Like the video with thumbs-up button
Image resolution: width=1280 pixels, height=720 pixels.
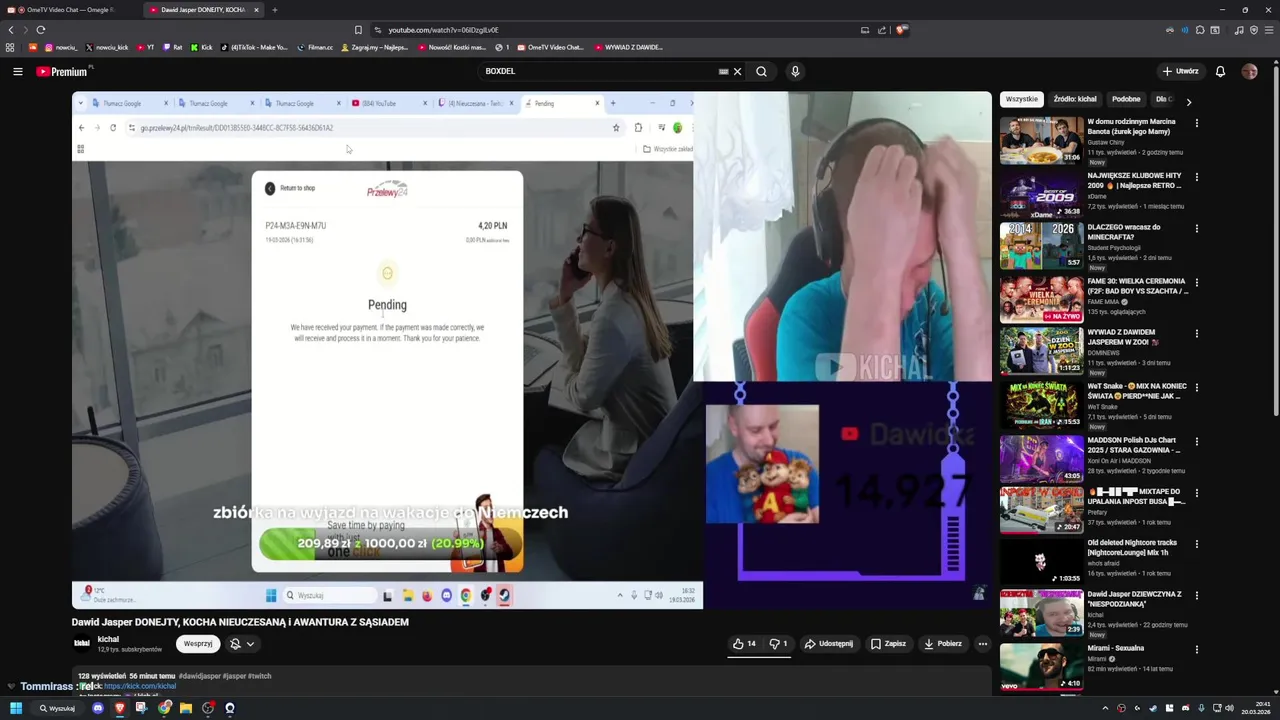744,644
